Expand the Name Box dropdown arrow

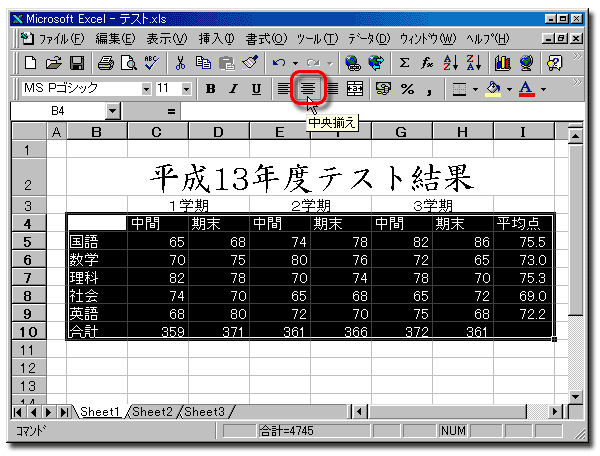(112, 111)
